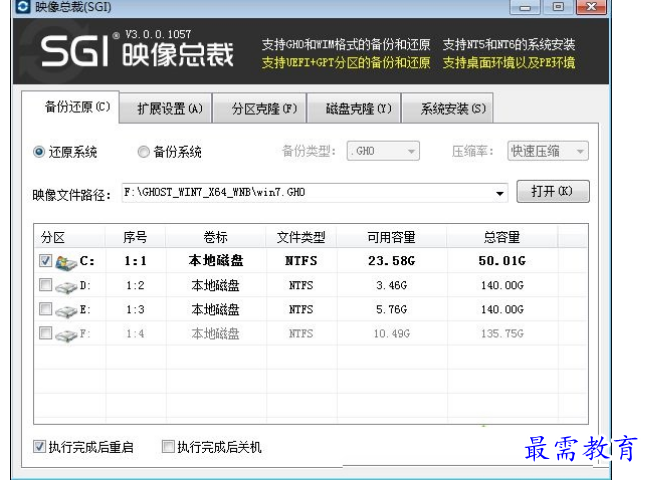Click the bold NTFS cell in C: row
The height and width of the screenshot is (480, 646).
click(x=301, y=261)
